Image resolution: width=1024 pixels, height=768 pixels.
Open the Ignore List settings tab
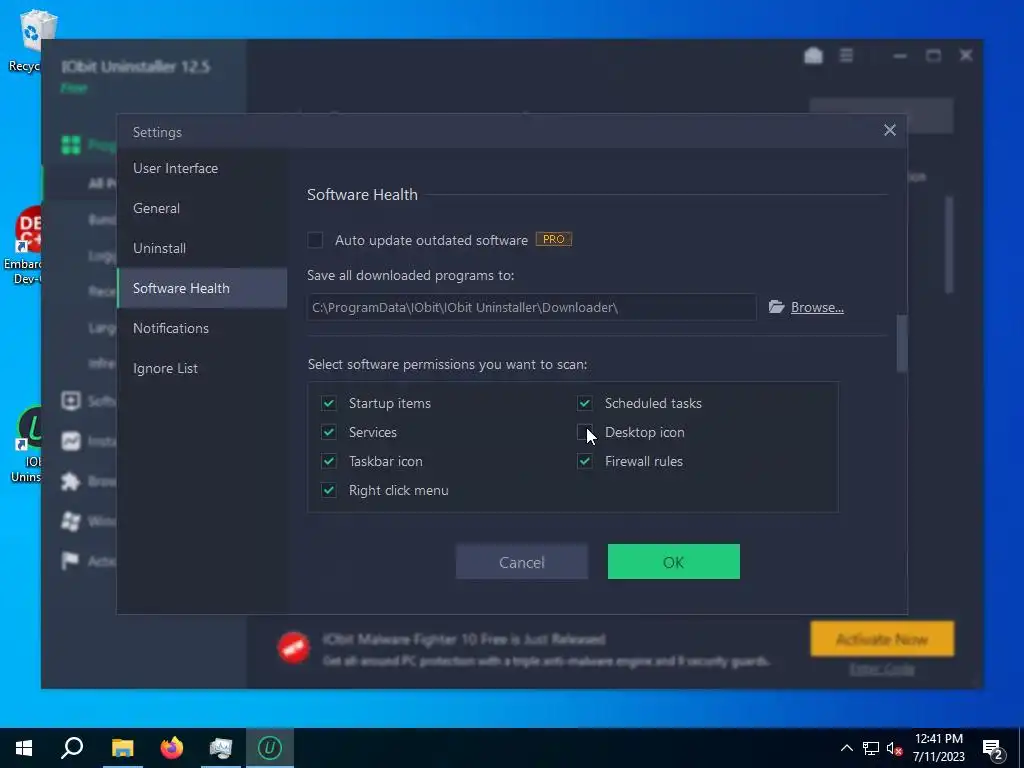pos(202,368)
